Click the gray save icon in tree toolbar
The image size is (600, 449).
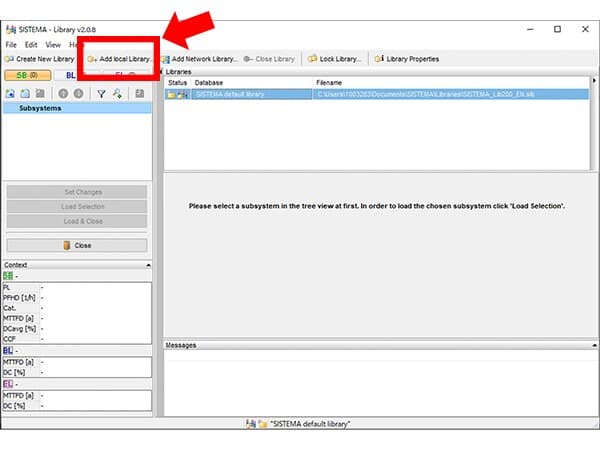point(40,93)
